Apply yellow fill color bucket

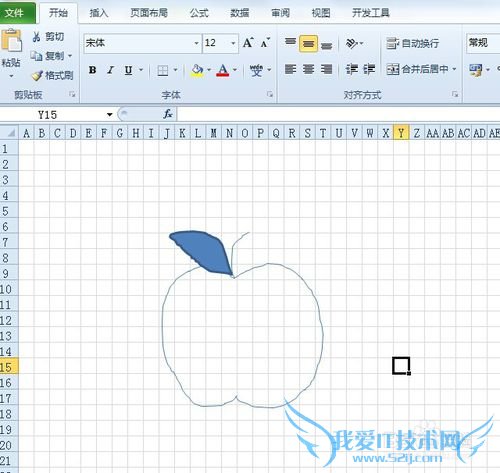pos(197,70)
